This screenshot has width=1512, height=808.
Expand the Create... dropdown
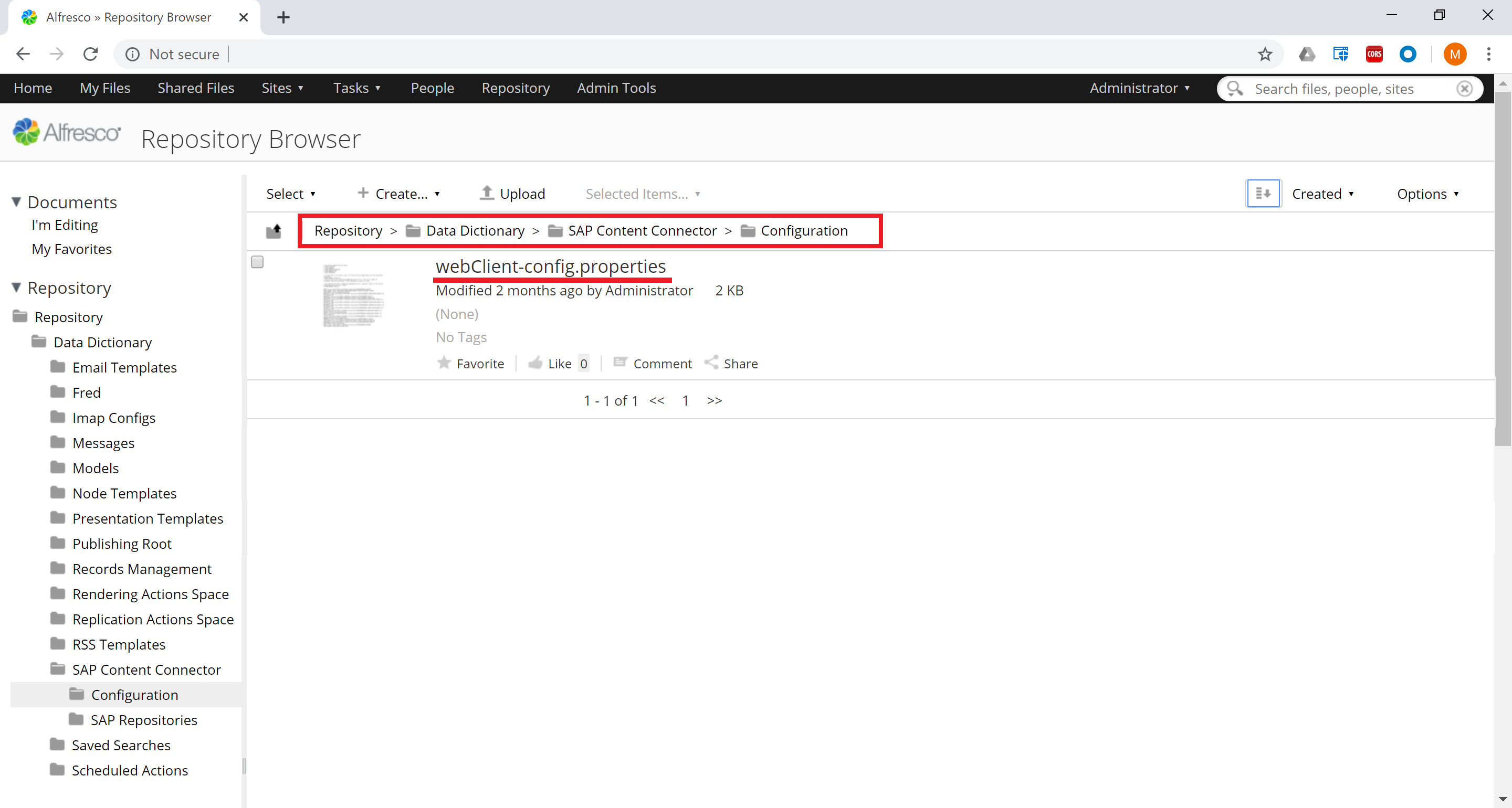point(398,193)
